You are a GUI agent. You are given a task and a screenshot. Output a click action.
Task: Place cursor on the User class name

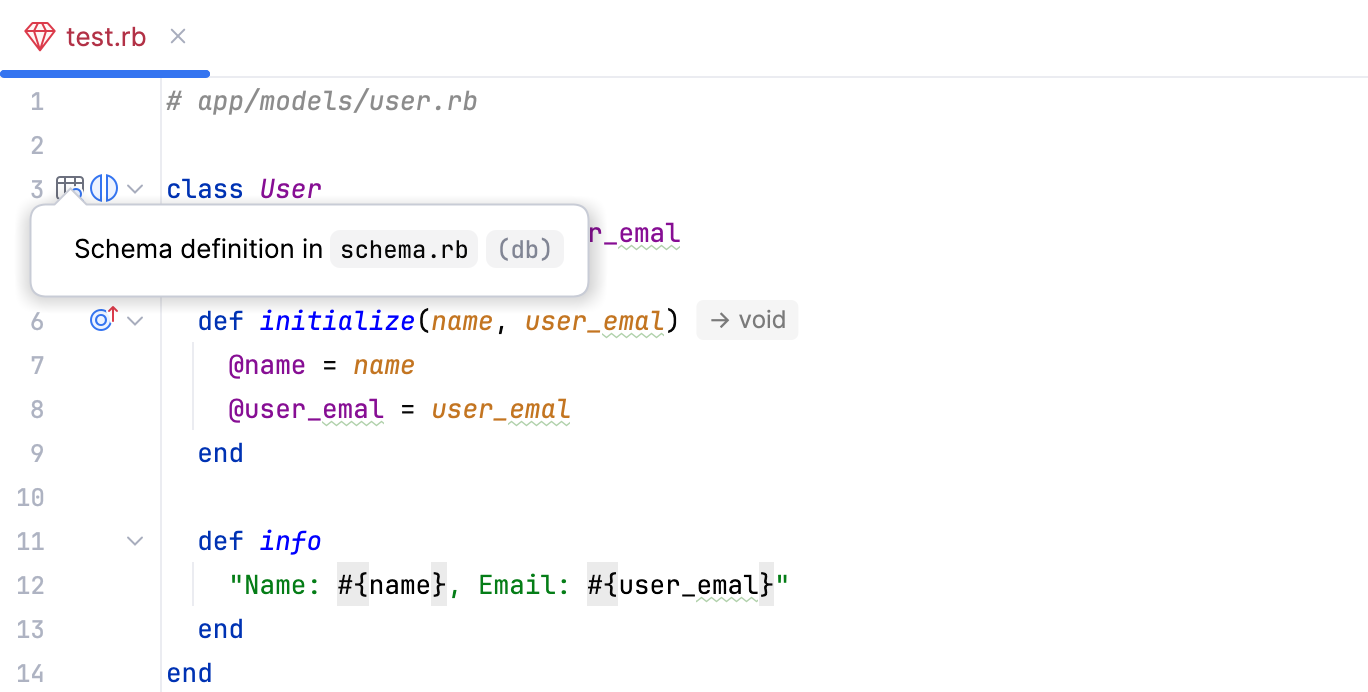[x=290, y=189]
